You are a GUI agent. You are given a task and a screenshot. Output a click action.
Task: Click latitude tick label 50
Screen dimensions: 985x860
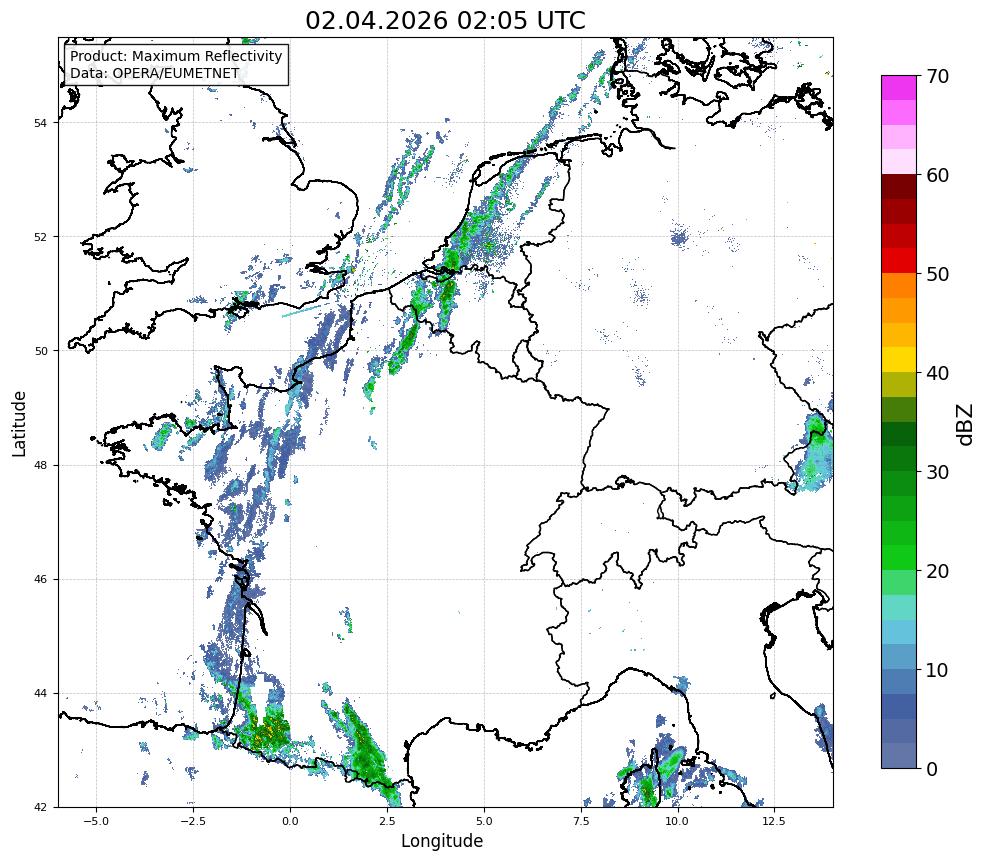coord(40,351)
